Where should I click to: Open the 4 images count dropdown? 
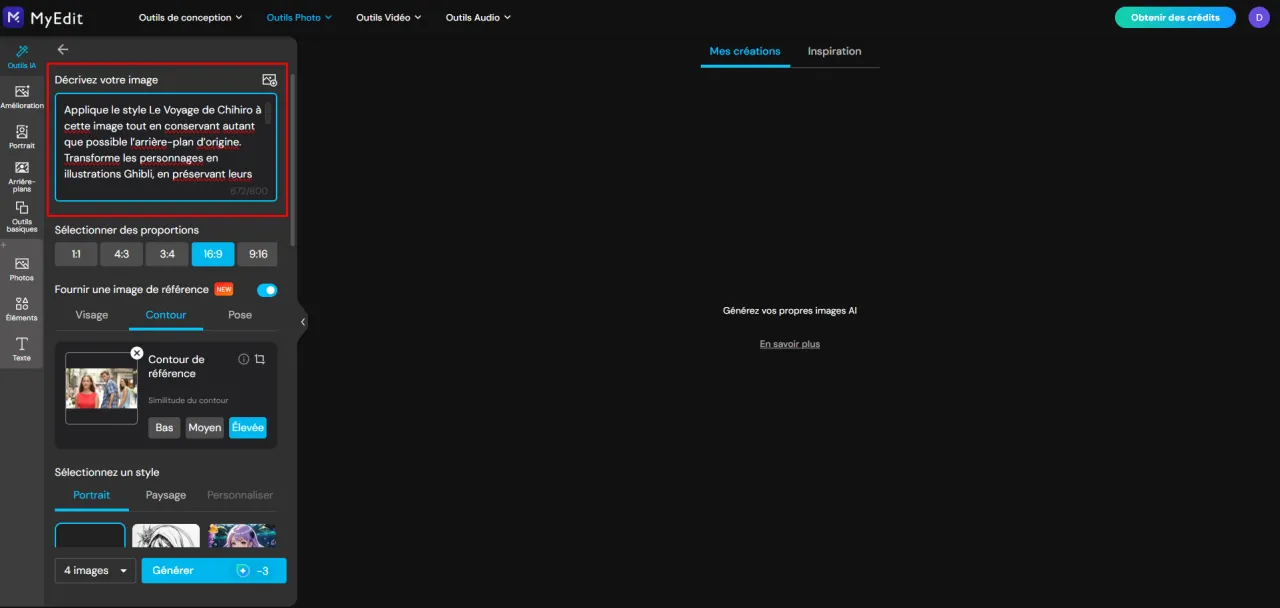point(95,571)
